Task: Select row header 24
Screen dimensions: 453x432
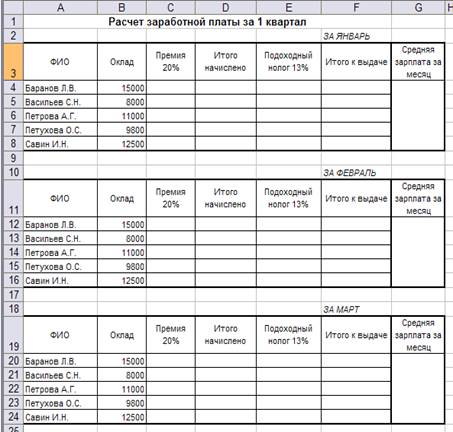Action: [x=13, y=417]
